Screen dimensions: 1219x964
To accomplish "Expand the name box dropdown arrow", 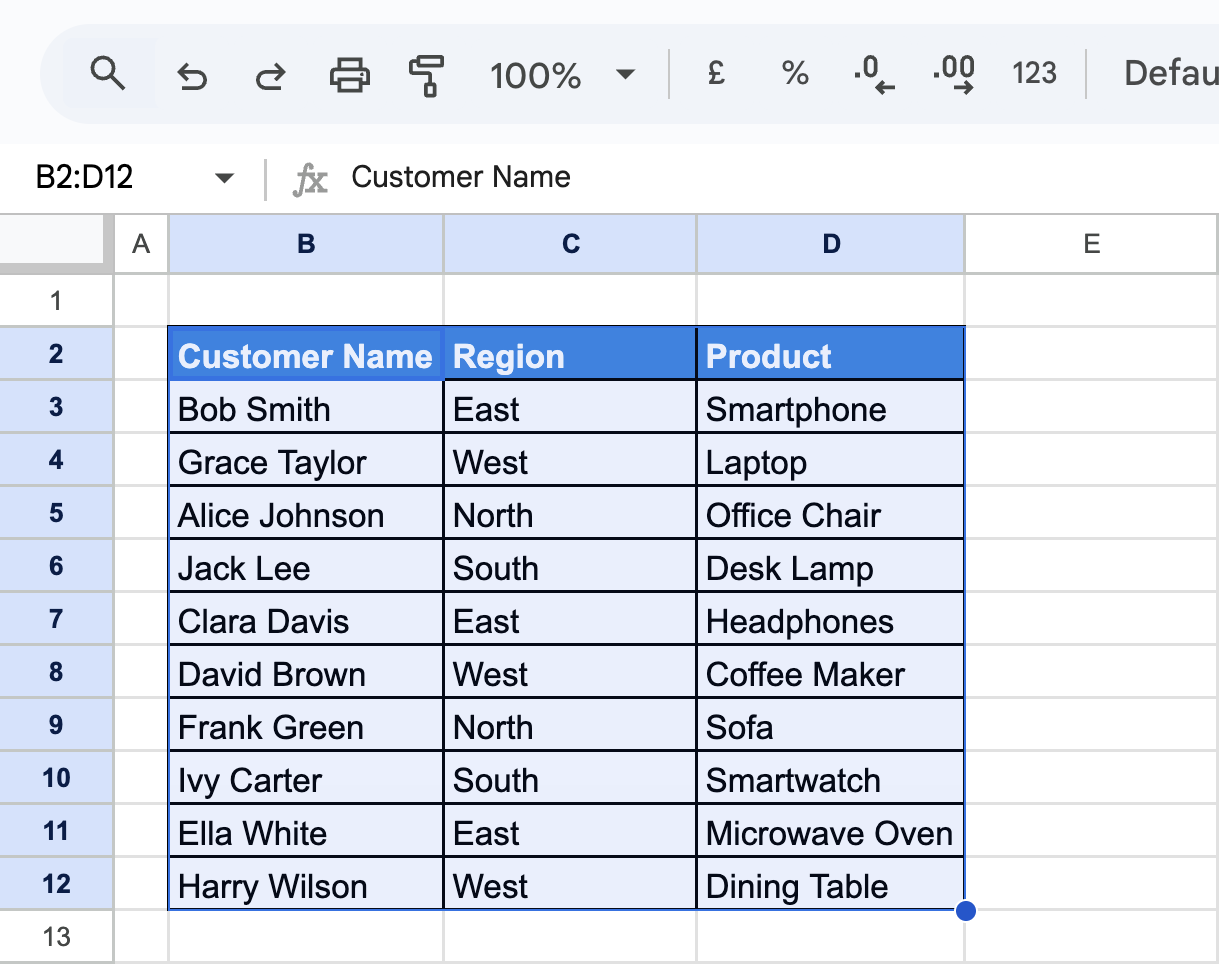I will point(224,179).
